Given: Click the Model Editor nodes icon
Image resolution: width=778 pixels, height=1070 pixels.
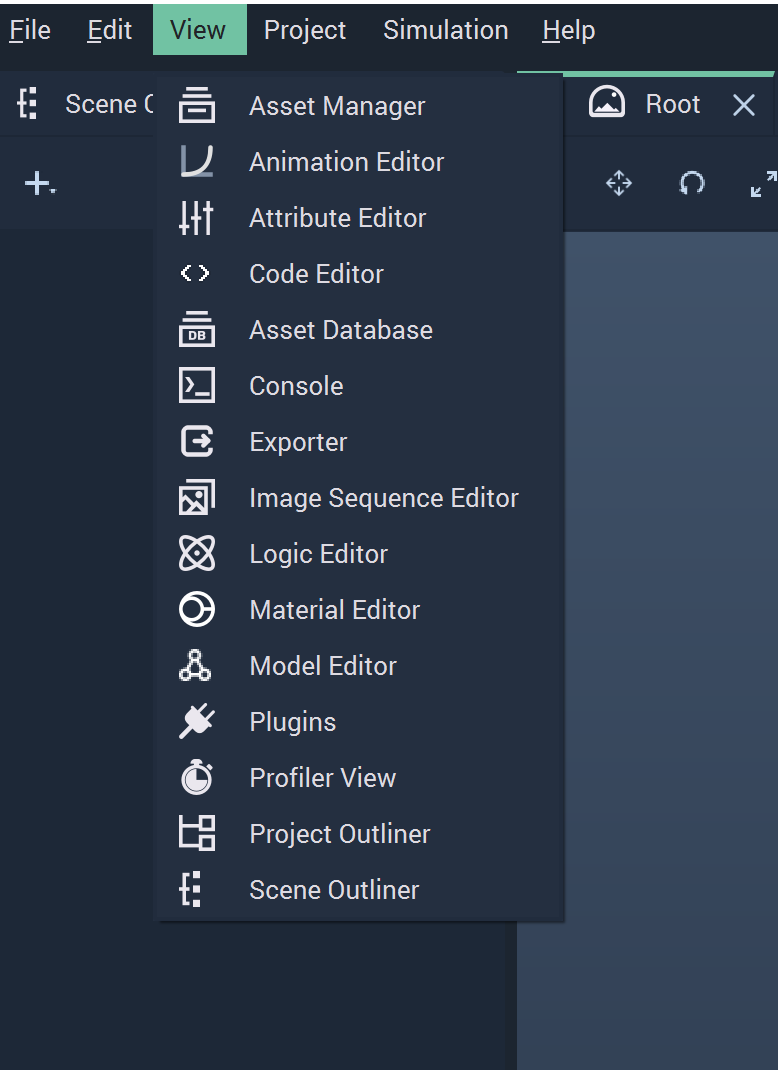Looking at the screenshot, I should tap(195, 665).
